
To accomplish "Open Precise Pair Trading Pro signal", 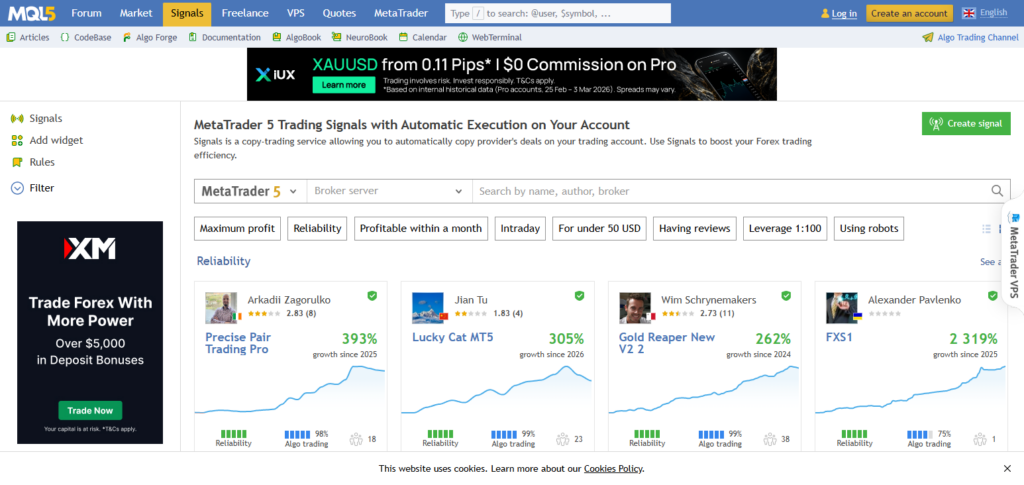I will [238, 343].
